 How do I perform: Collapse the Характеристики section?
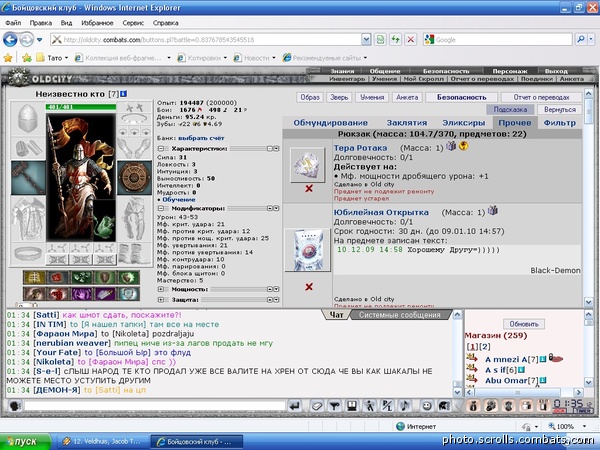click(161, 148)
